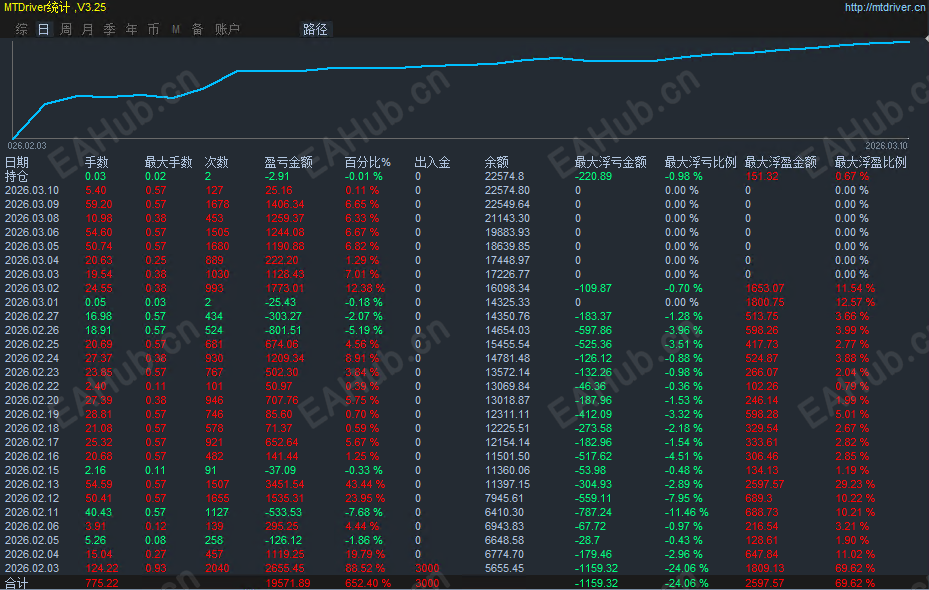929x590 pixels.
Task: Select the 合计 totals row label
Action: tap(17, 583)
